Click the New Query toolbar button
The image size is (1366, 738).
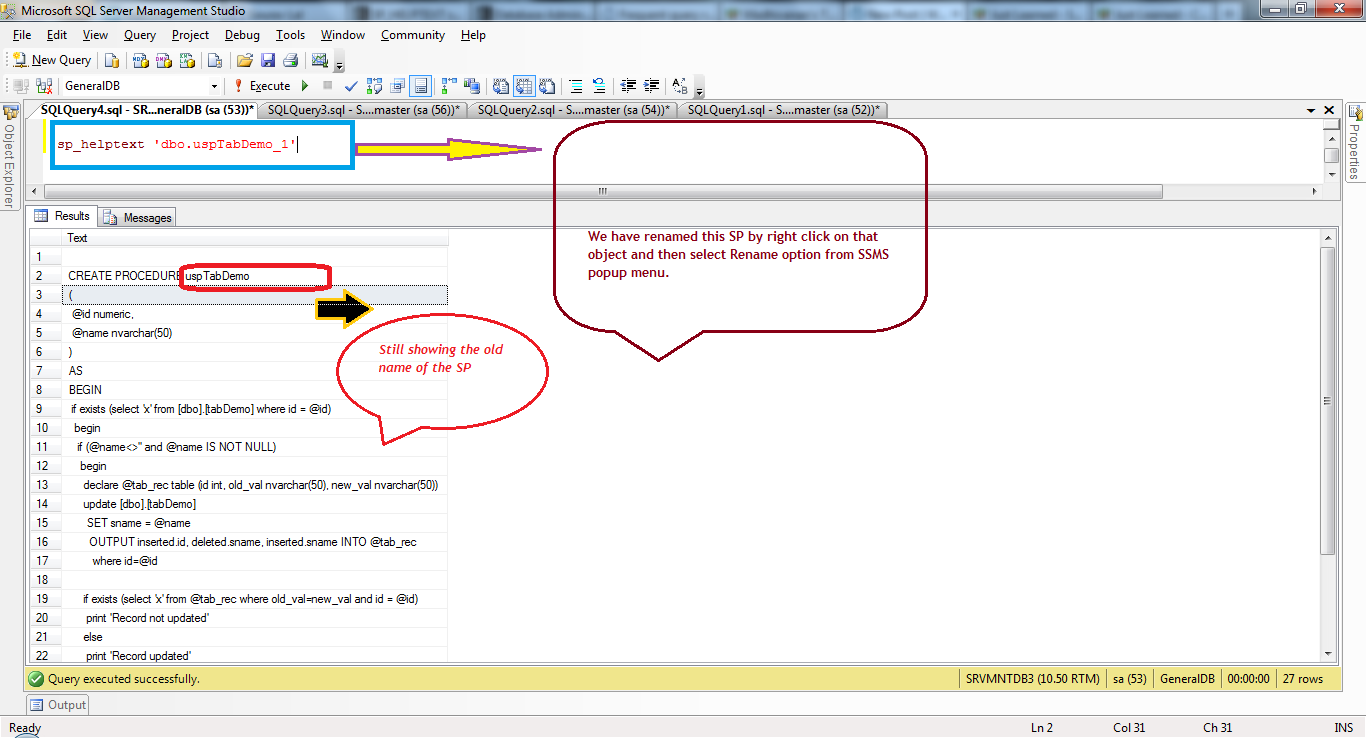[x=51, y=60]
